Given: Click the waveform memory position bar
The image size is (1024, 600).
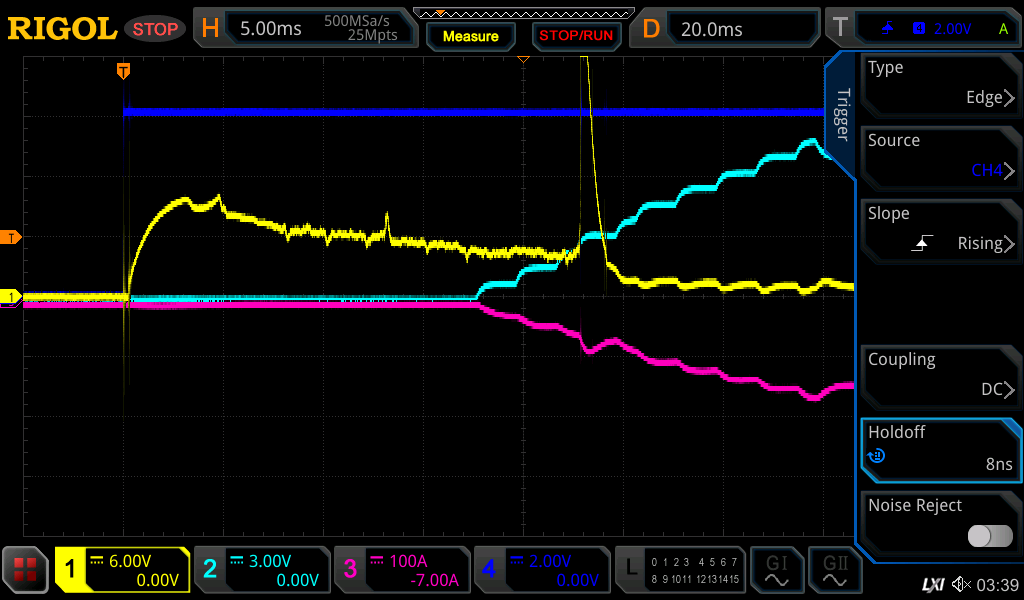Looking at the screenshot, I should tap(522, 14).
